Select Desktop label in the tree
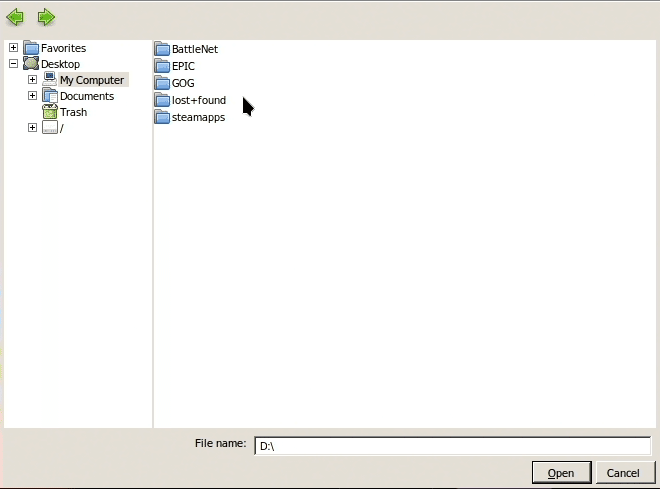Screen dimensions: 660x489 (x=60, y=64)
